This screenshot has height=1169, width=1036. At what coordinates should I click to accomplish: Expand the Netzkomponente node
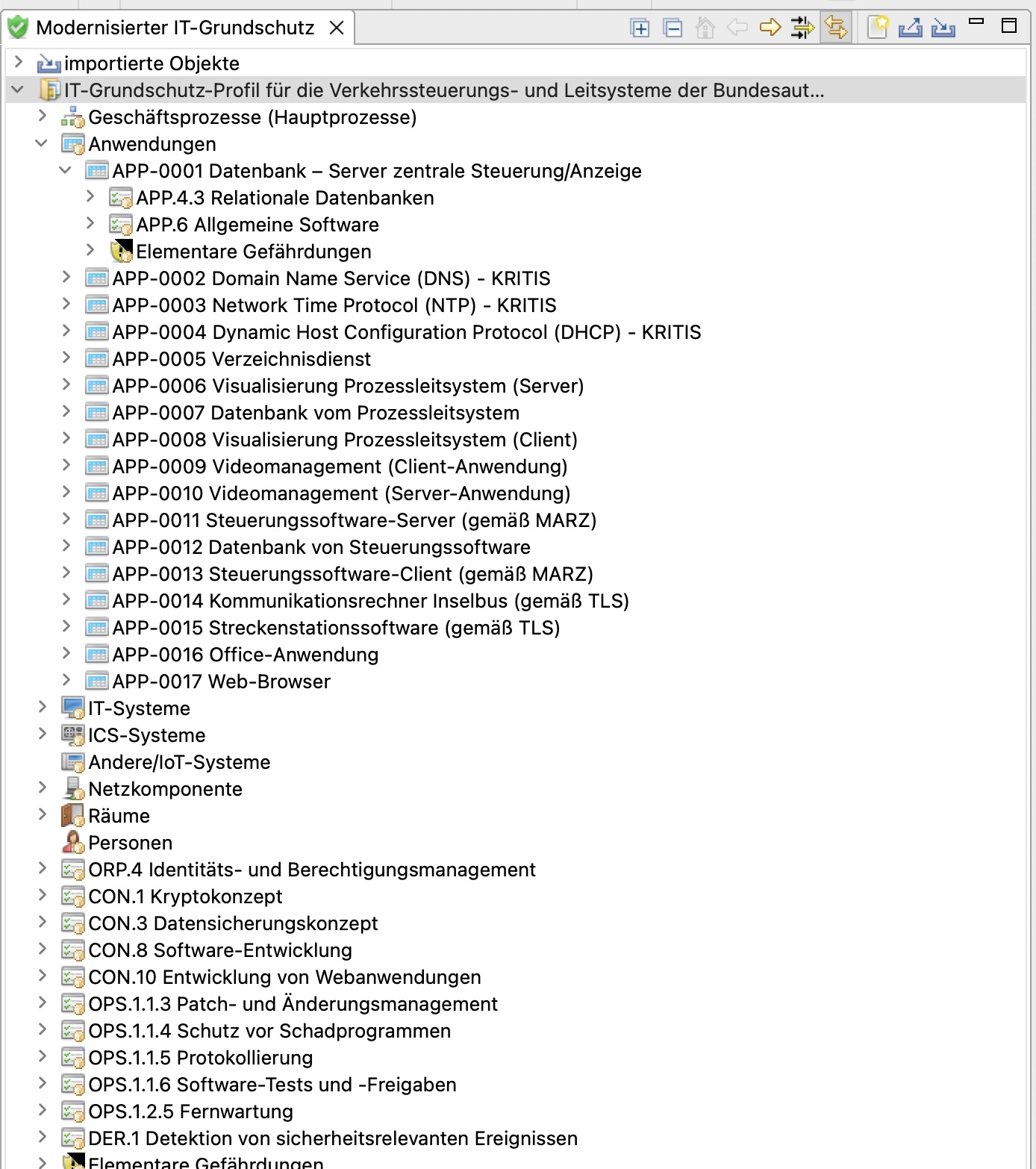coord(43,788)
